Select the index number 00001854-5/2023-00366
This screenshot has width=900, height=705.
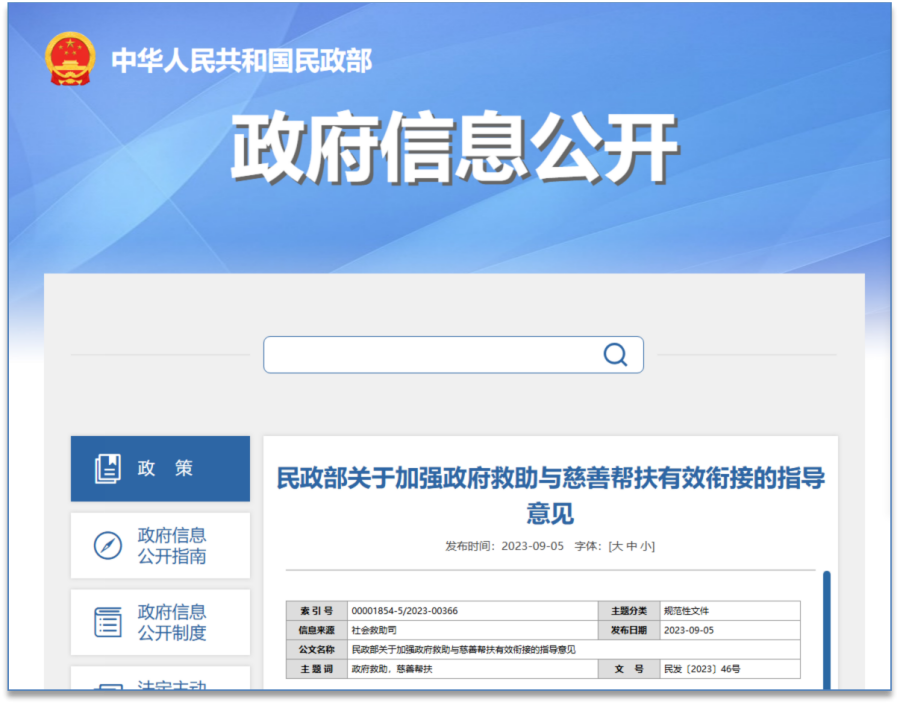(405, 611)
